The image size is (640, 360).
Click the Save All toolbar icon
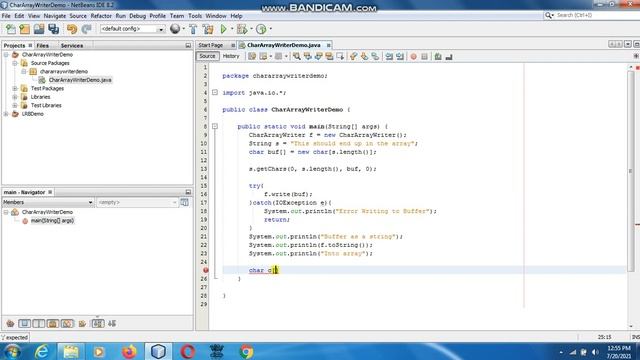click(53, 29)
